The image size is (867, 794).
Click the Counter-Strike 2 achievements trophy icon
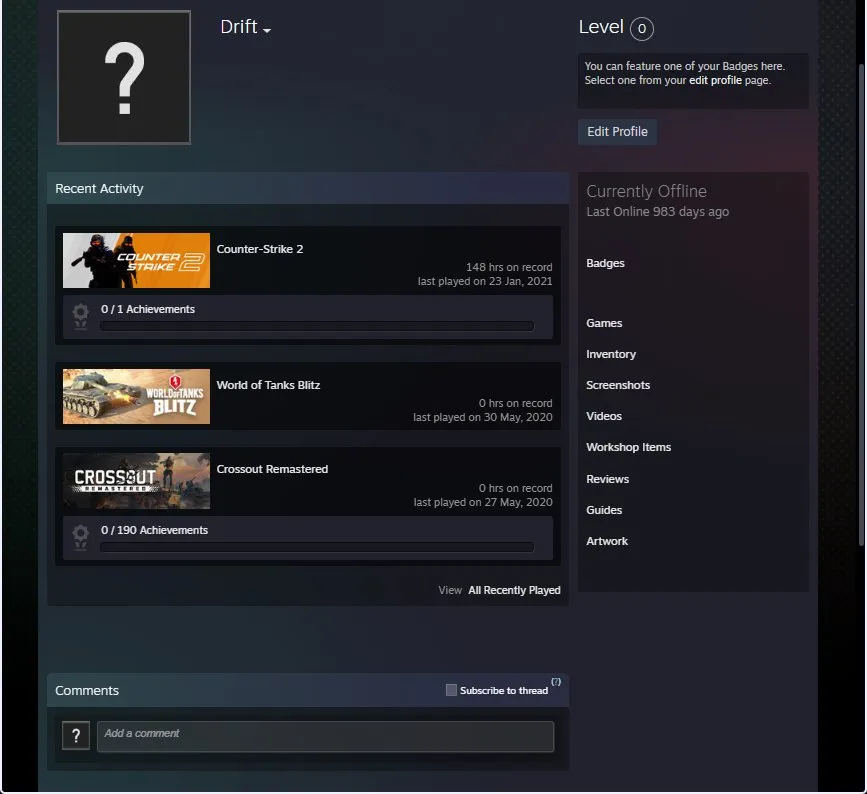pos(81,316)
